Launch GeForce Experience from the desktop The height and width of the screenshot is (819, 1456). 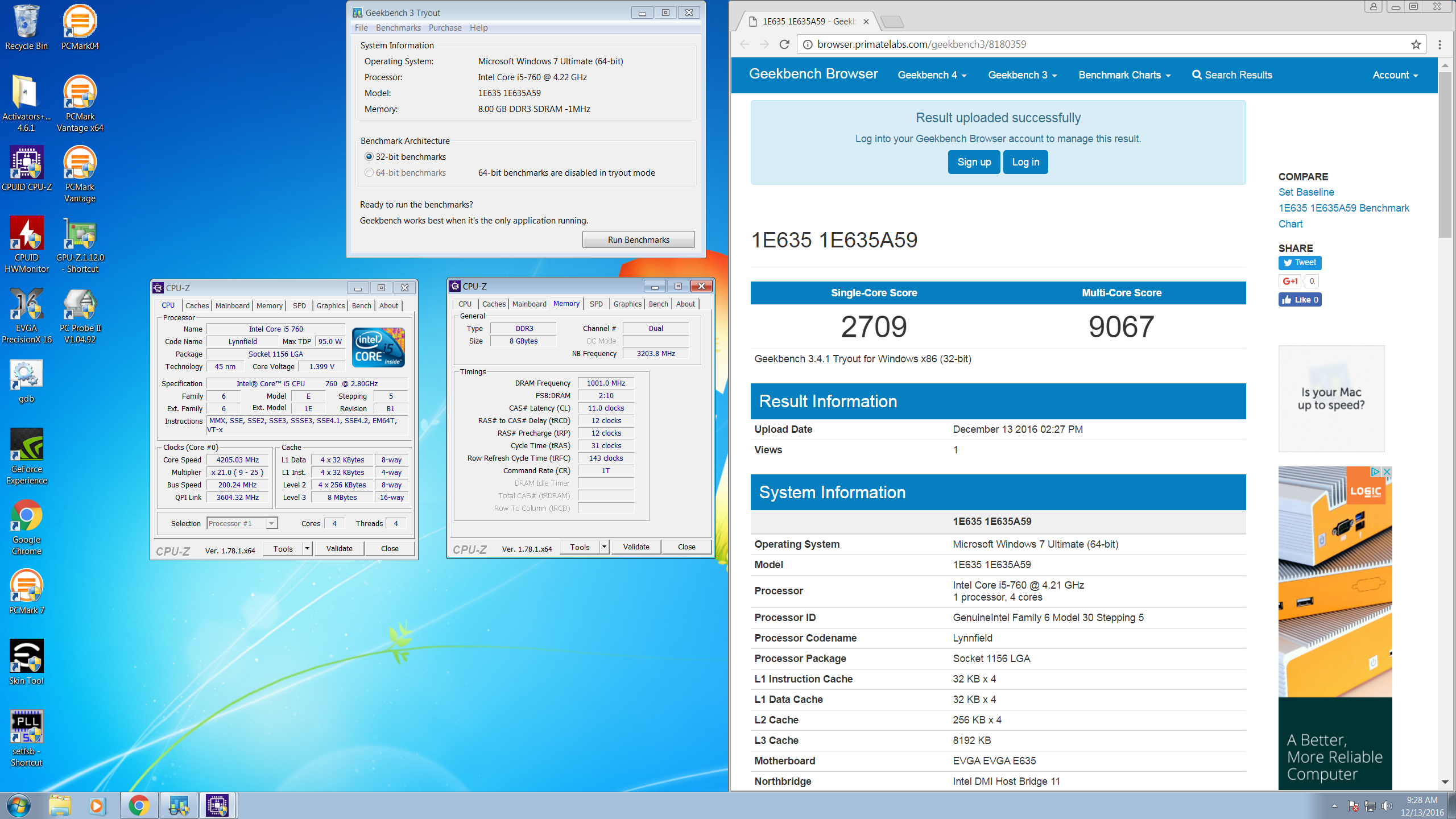coord(26,456)
